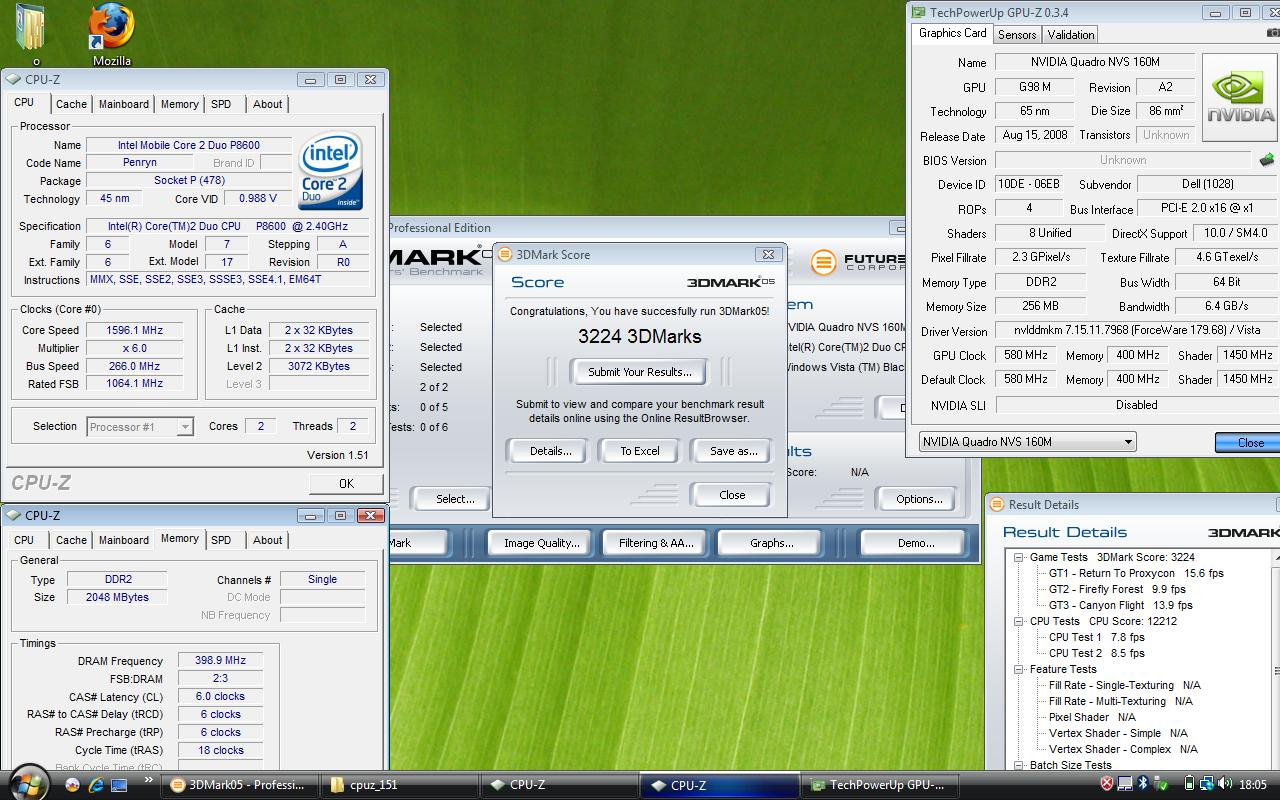Click the display monitor tray icon
The image size is (1280, 800).
point(1125,784)
